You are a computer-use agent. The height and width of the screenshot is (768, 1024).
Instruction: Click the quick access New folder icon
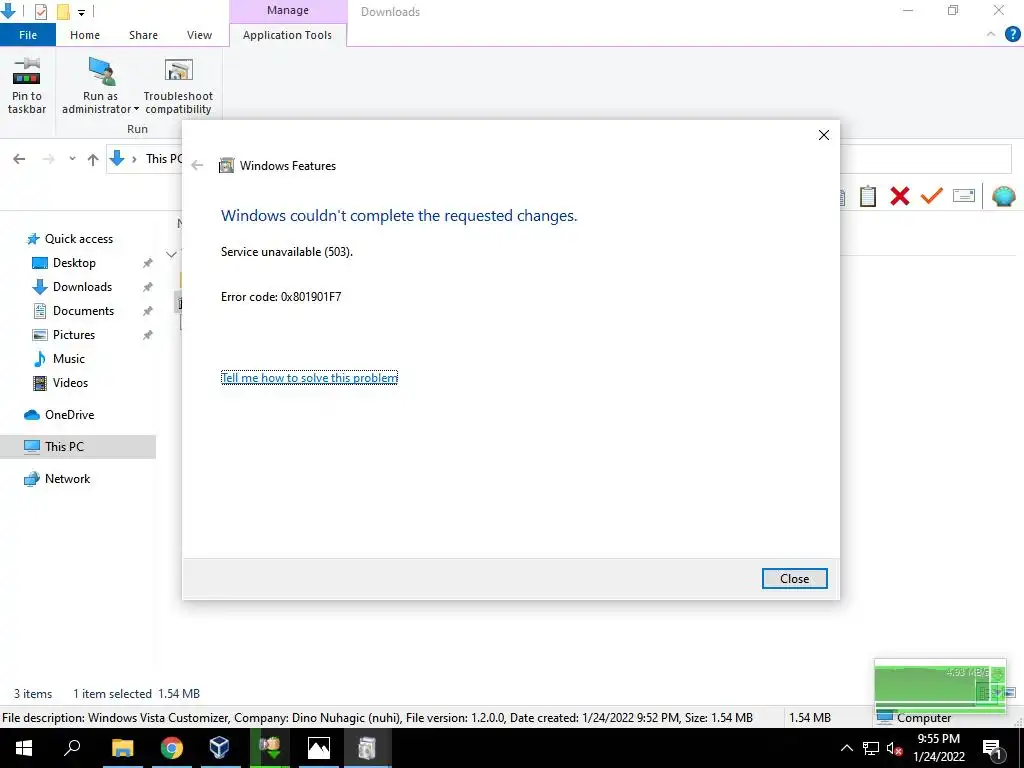(63, 11)
